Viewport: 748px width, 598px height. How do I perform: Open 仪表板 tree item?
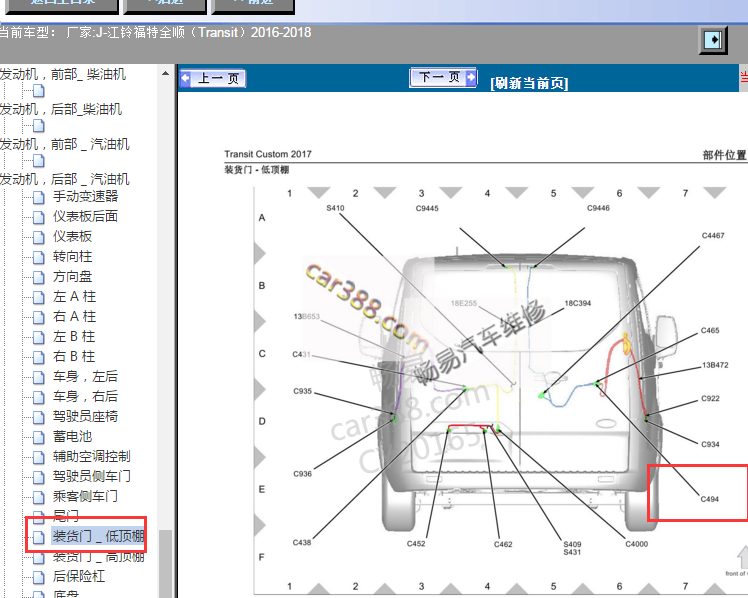(x=73, y=237)
